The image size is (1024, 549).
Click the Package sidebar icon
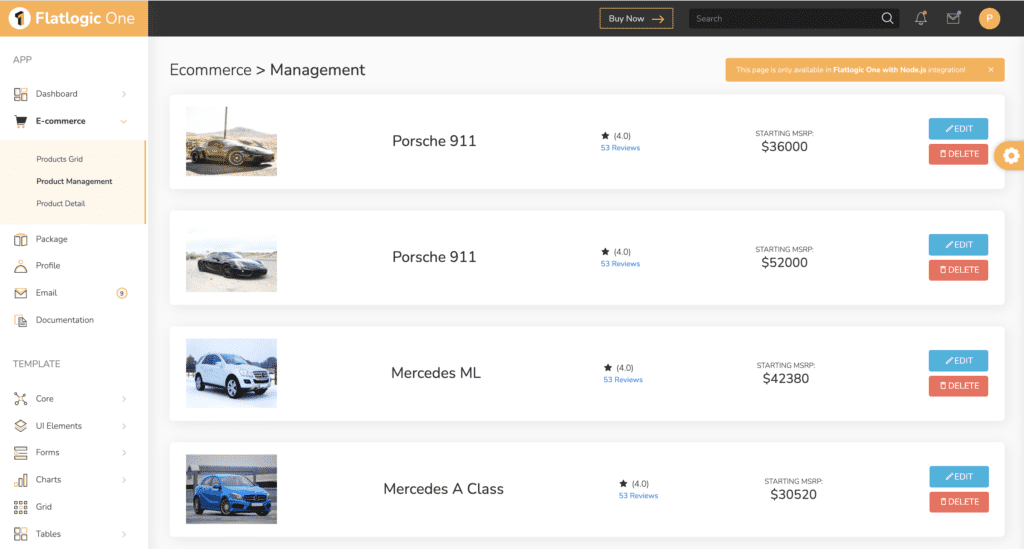pos(20,239)
